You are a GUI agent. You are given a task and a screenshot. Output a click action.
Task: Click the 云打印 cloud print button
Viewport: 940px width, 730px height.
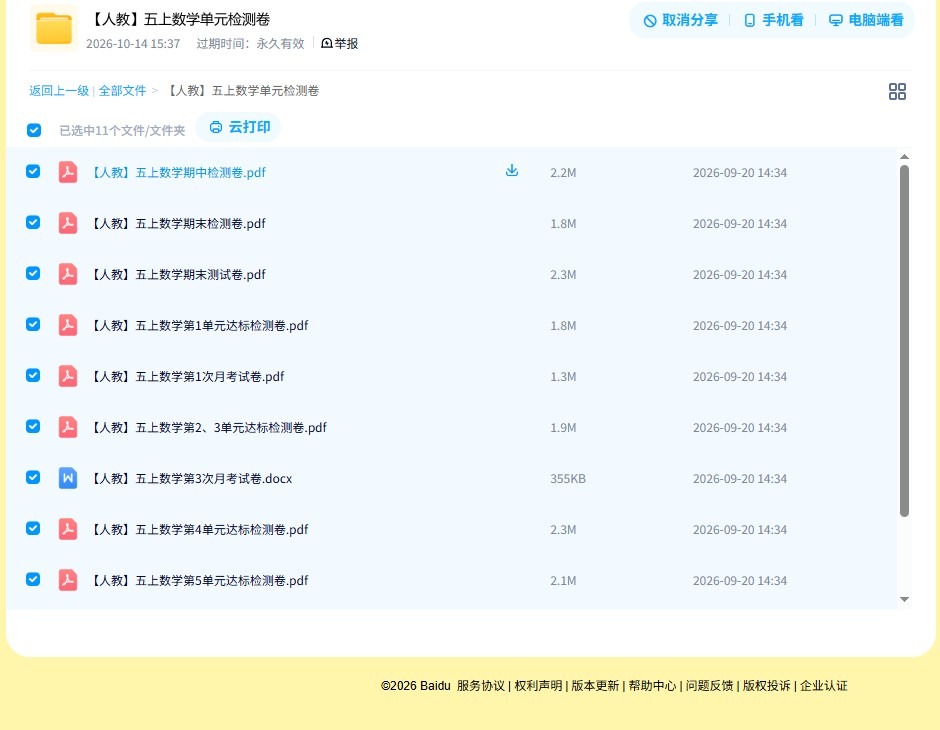(x=239, y=127)
